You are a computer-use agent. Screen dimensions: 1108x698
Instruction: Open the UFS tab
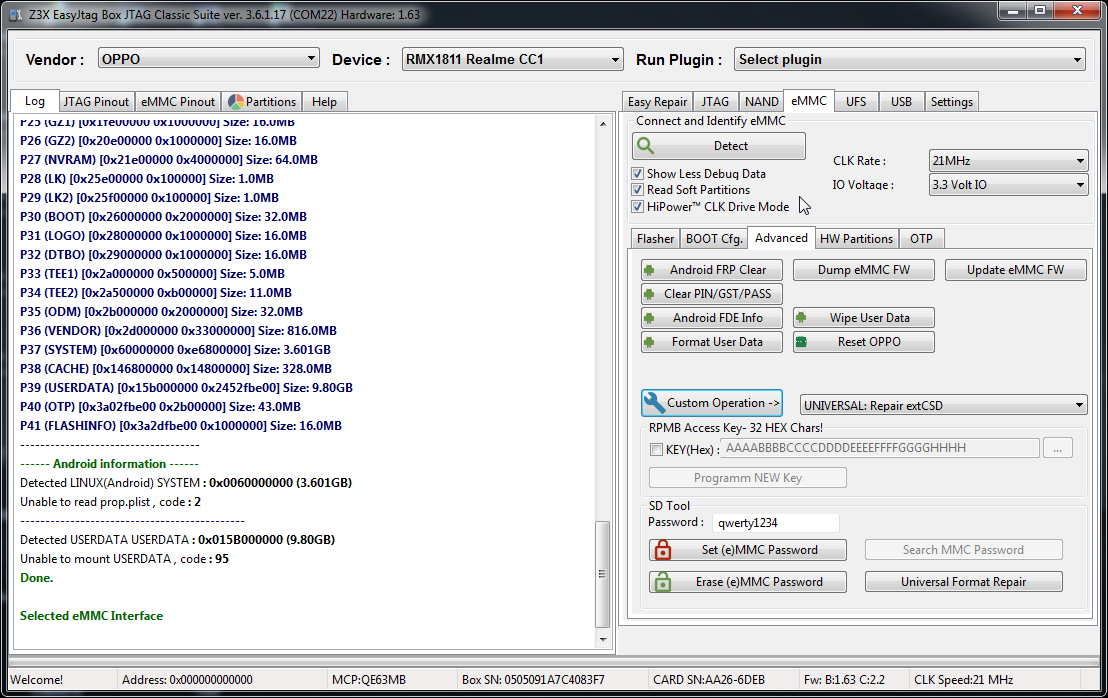coord(856,102)
